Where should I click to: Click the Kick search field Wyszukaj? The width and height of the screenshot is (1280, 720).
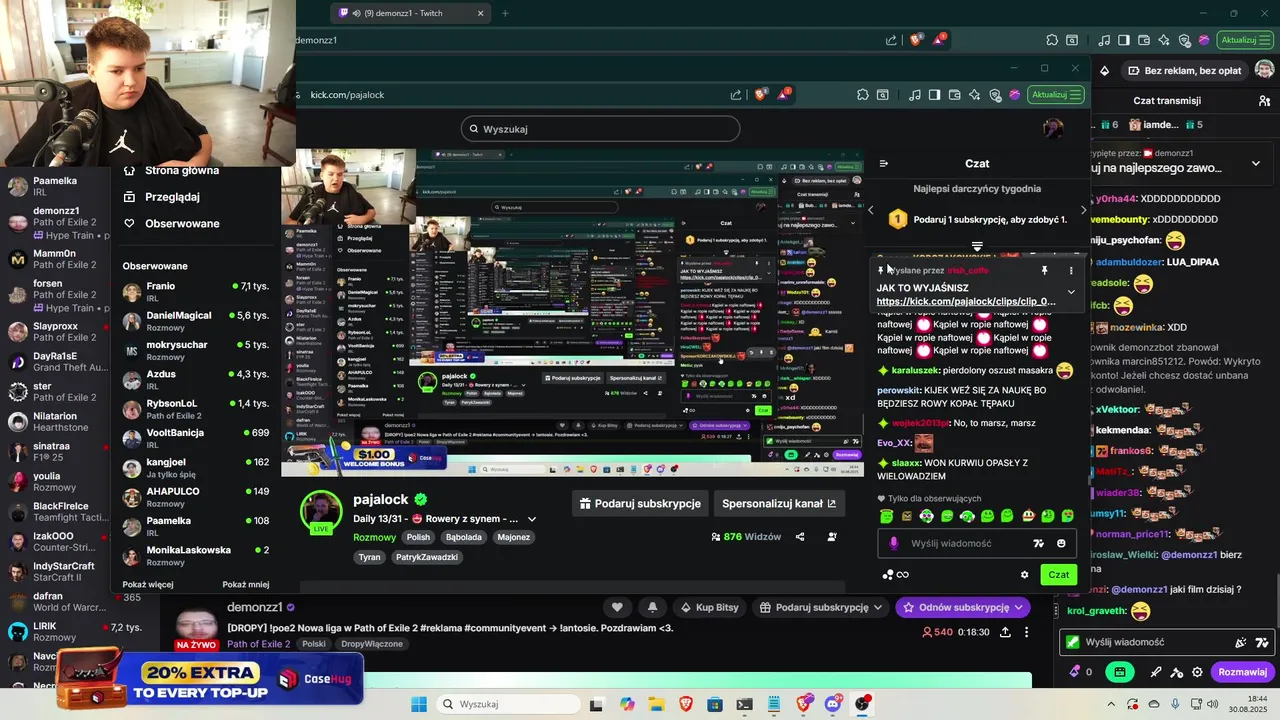click(601, 128)
